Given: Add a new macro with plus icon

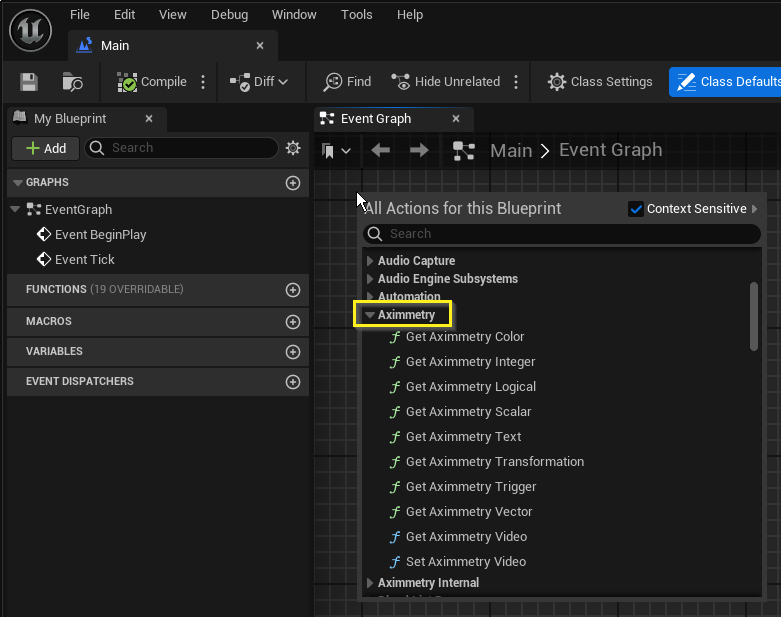Looking at the screenshot, I should click(293, 322).
